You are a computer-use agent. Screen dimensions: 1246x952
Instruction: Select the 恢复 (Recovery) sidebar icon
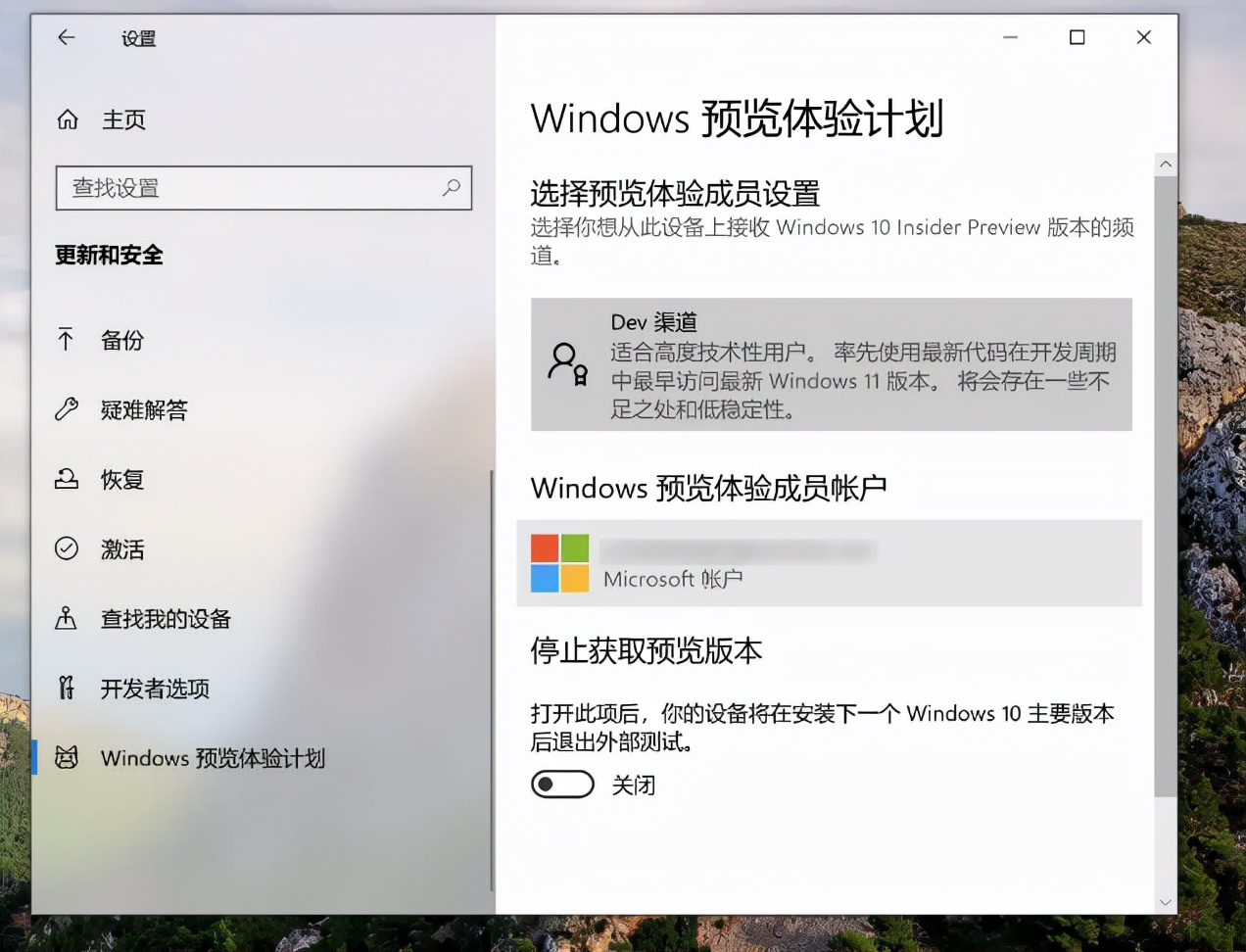pos(66,479)
